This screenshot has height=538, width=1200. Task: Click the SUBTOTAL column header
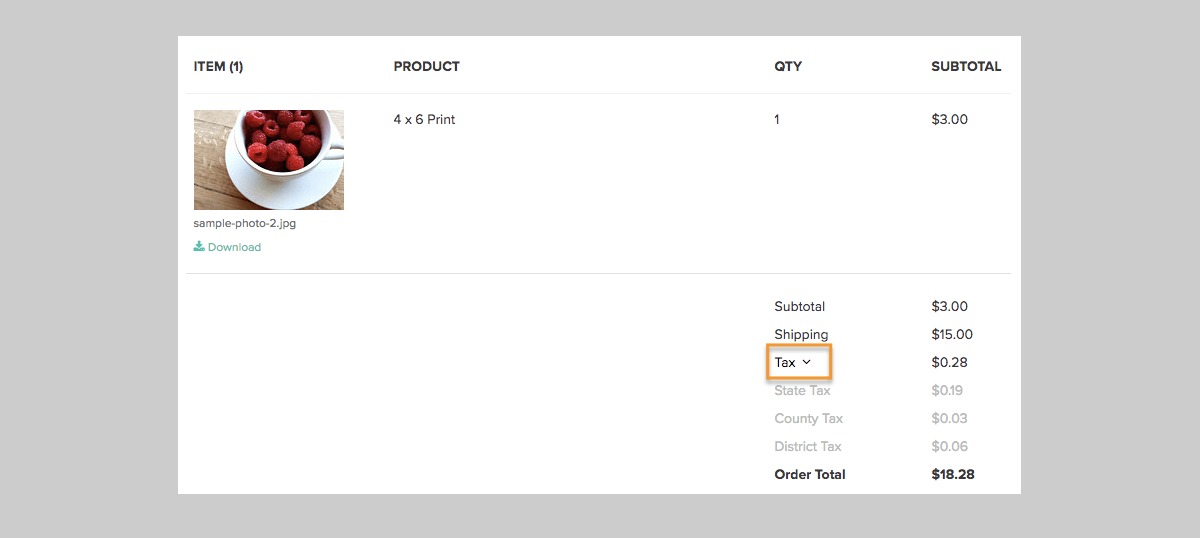tap(966, 67)
